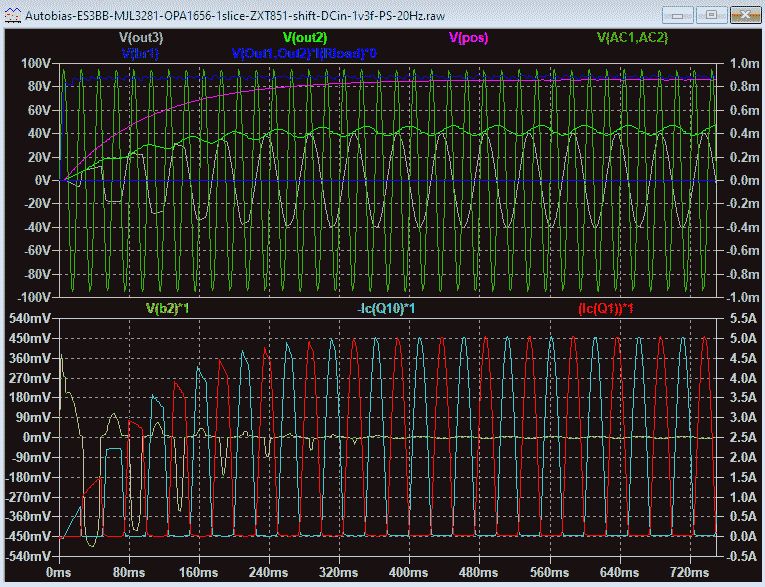The image size is (765, 587).
Task: Click the 640ms time axis label
Action: 619,572
